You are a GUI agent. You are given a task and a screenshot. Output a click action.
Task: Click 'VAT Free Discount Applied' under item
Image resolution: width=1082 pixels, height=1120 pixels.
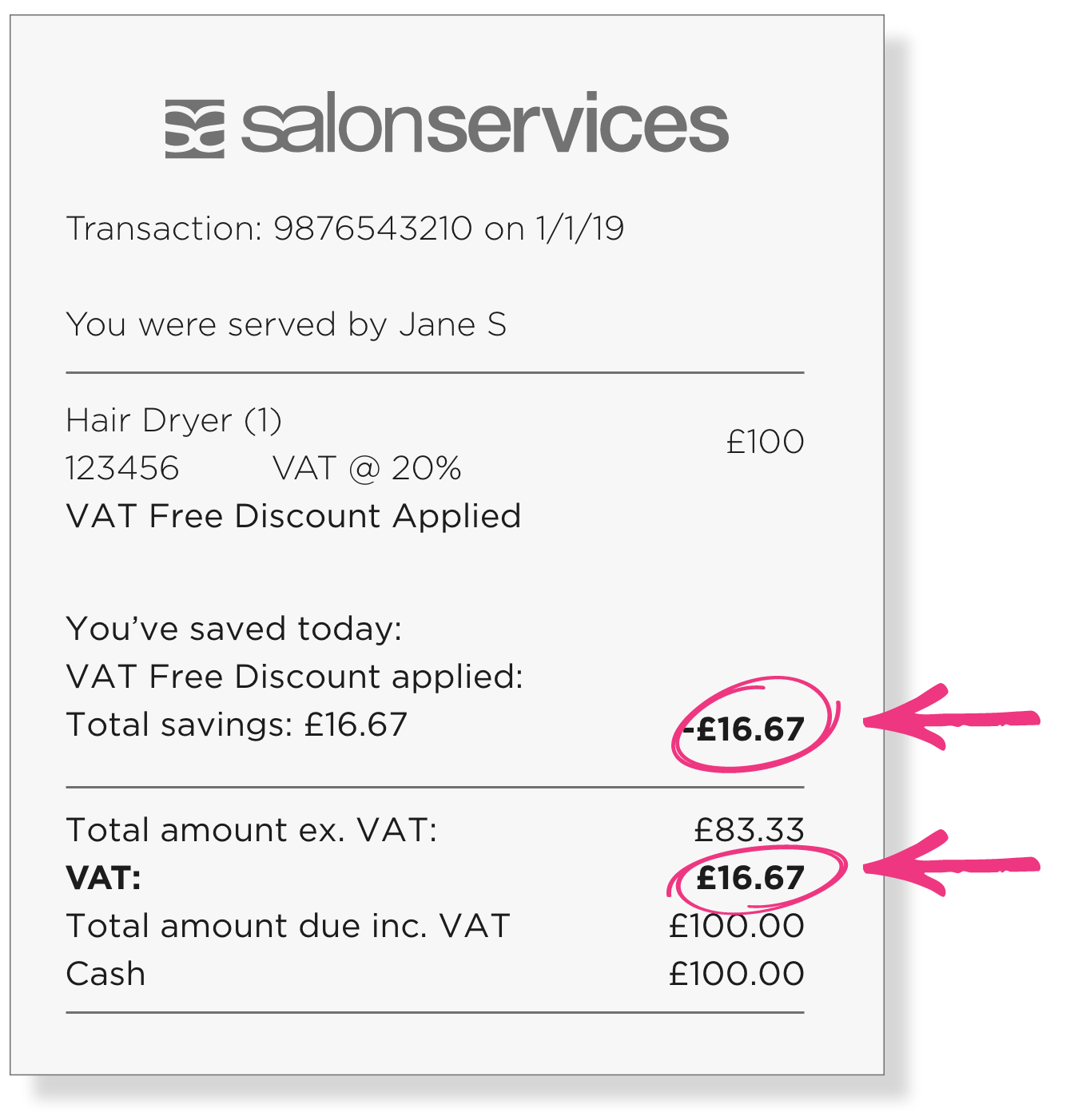tap(293, 516)
